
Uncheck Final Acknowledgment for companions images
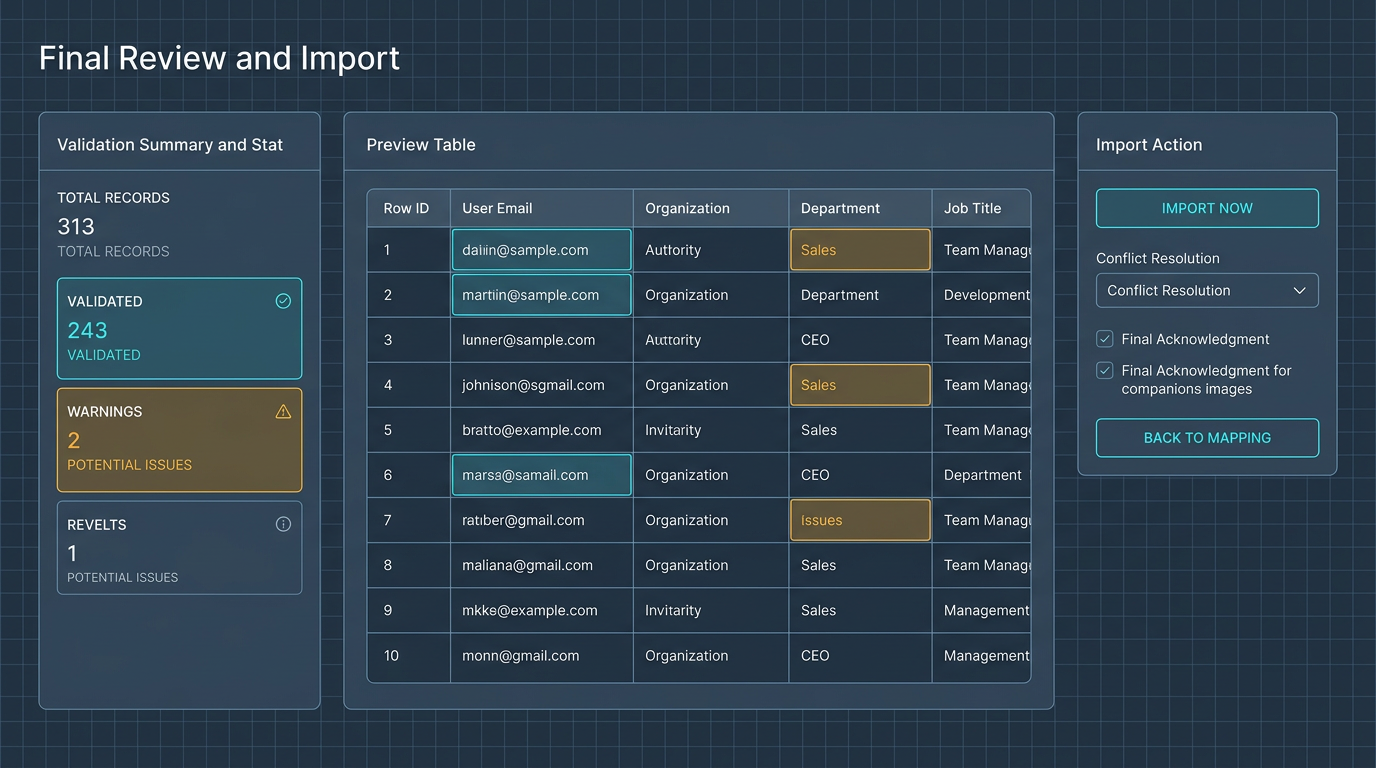pyautogui.click(x=1104, y=370)
